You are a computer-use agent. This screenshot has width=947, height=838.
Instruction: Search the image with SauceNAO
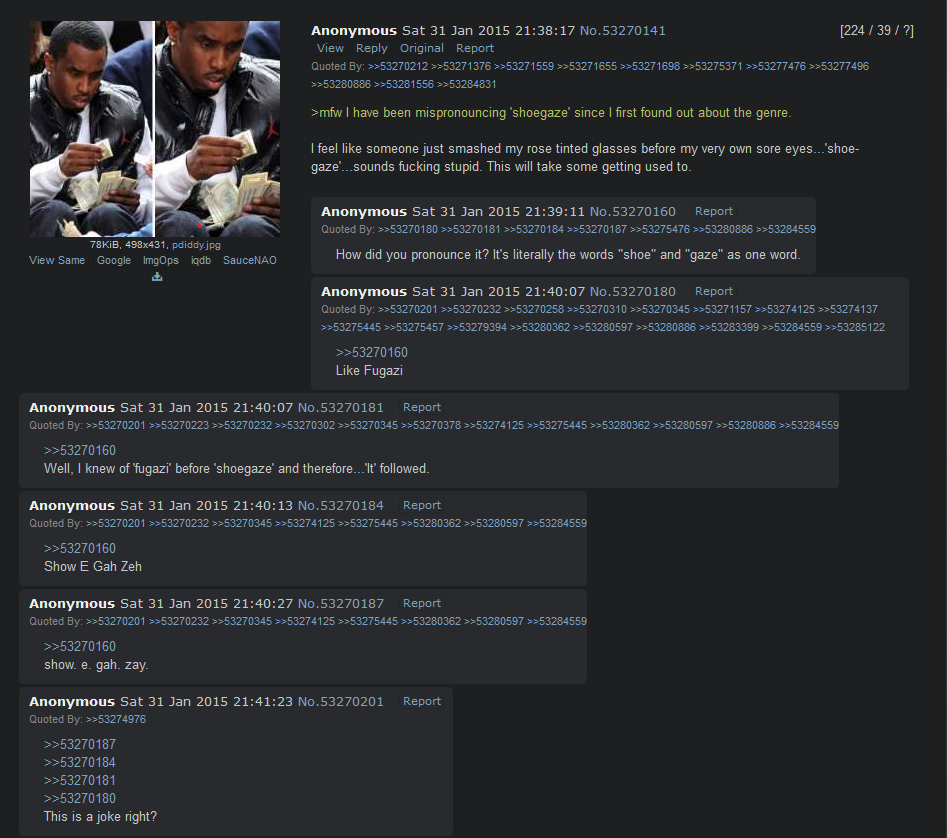click(249, 260)
